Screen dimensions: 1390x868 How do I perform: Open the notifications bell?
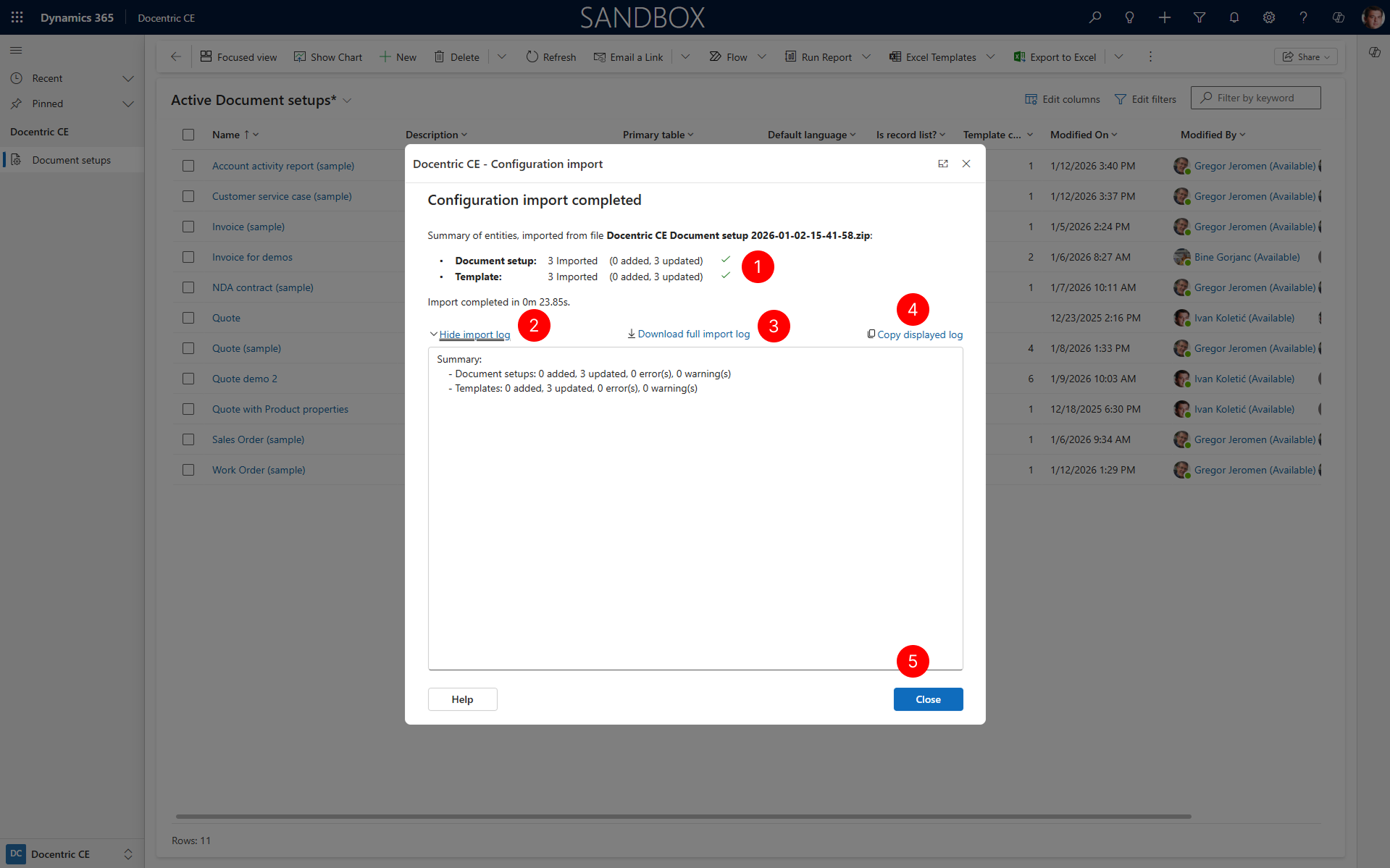[1234, 17]
